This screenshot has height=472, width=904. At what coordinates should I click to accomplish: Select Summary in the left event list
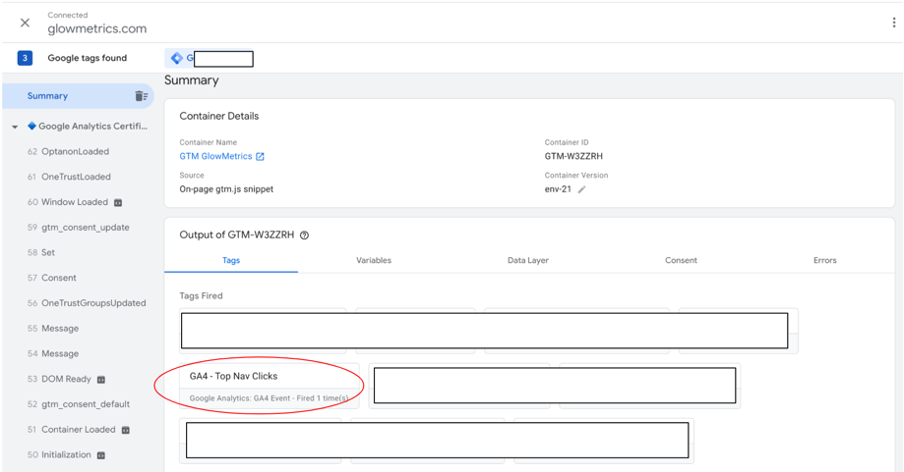pos(78,96)
